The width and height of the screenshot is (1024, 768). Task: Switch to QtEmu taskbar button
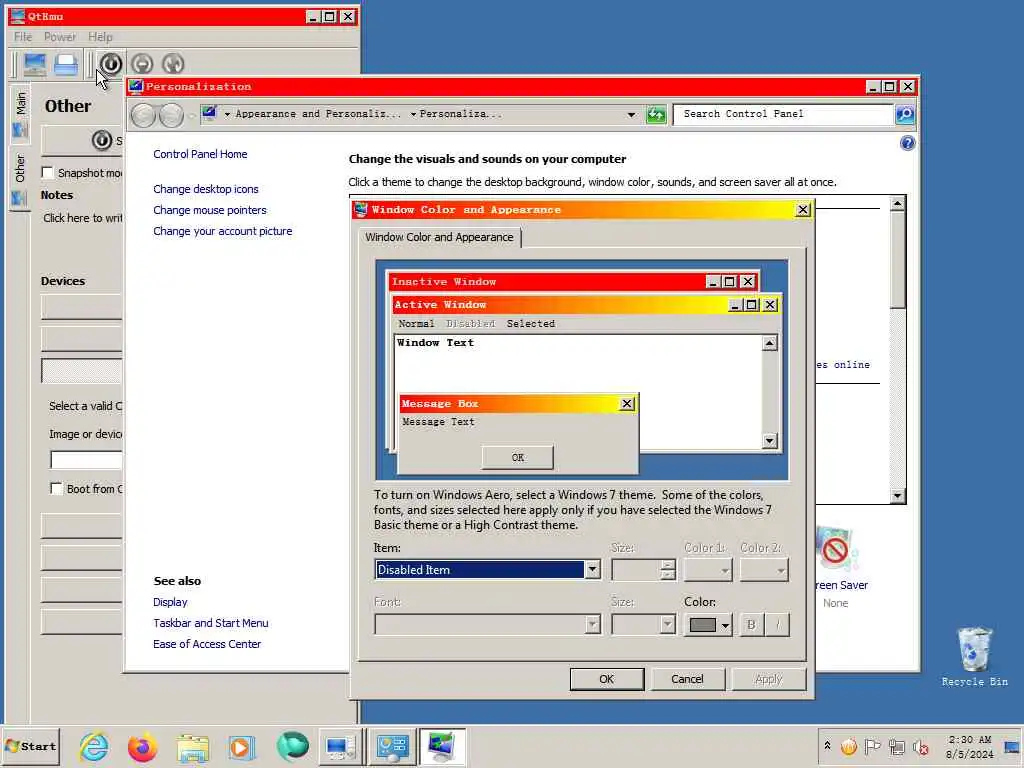point(340,747)
